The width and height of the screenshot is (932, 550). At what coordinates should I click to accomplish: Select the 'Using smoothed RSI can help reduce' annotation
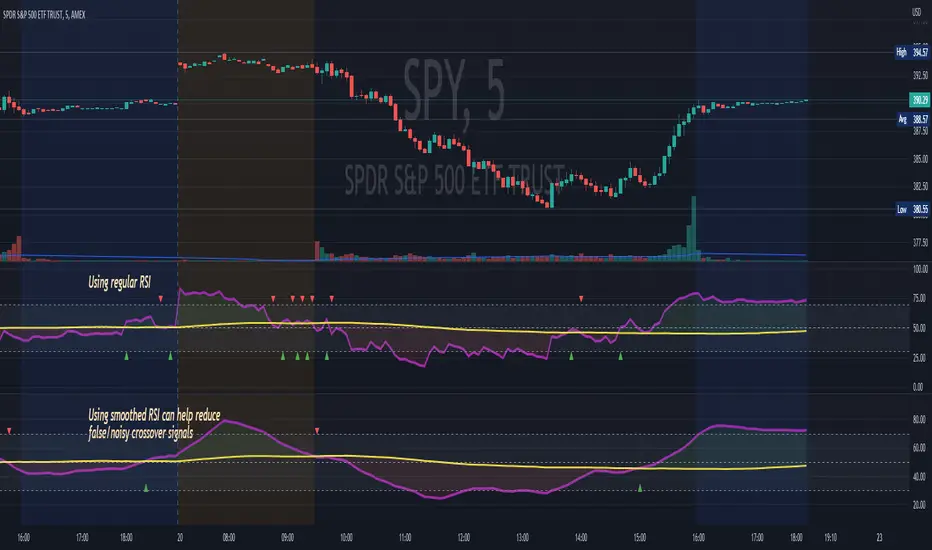(x=154, y=415)
